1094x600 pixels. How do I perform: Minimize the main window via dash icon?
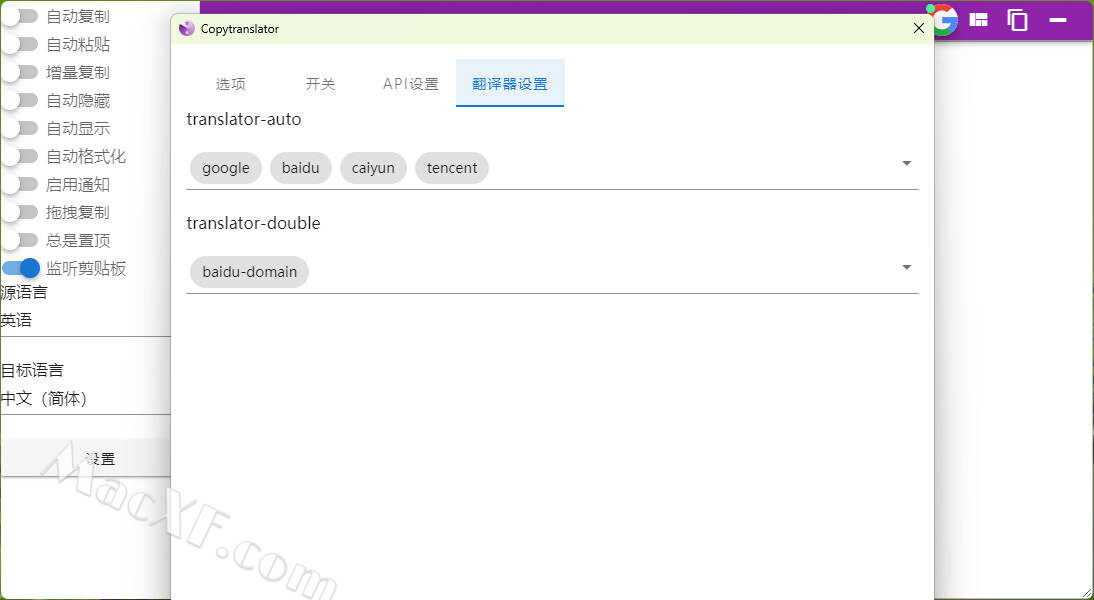click(1057, 20)
